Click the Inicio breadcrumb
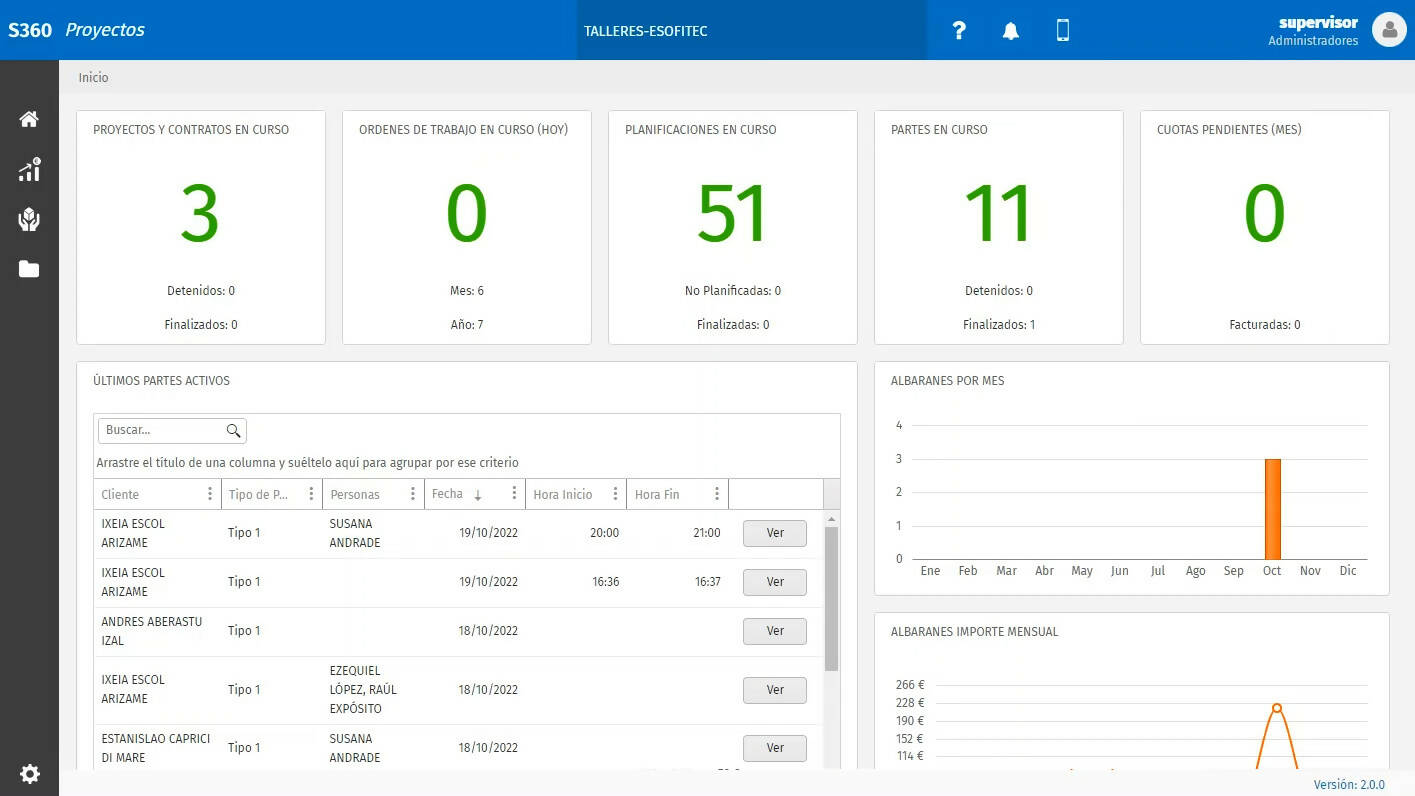Image resolution: width=1415 pixels, height=796 pixels. click(94, 77)
